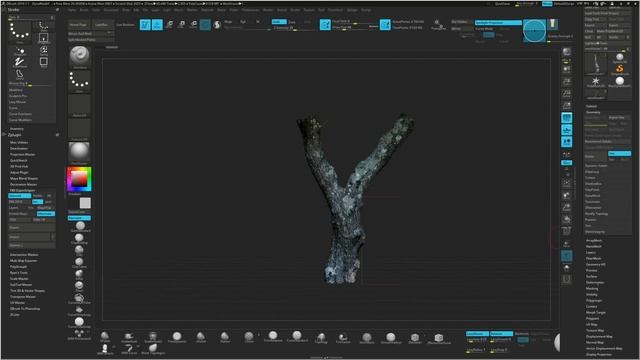This screenshot has height=360, width=640.
Task: Toggle the Floor grid icon
Action: point(567,130)
